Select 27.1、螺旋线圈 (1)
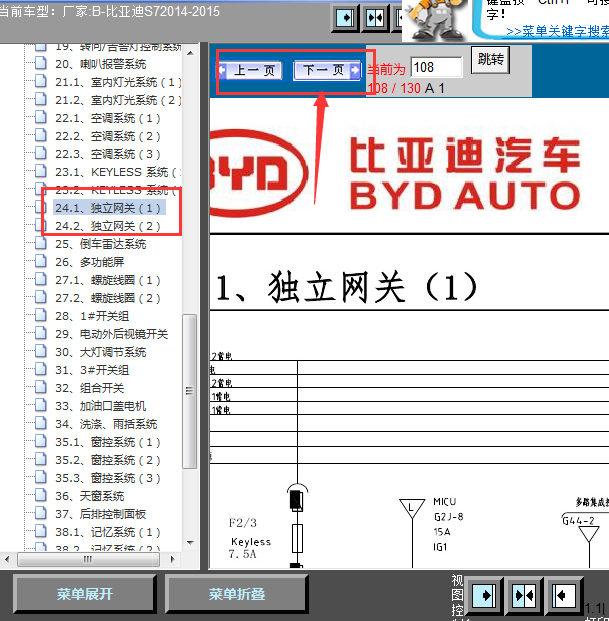609x621 pixels. pyautogui.click(x=108, y=280)
